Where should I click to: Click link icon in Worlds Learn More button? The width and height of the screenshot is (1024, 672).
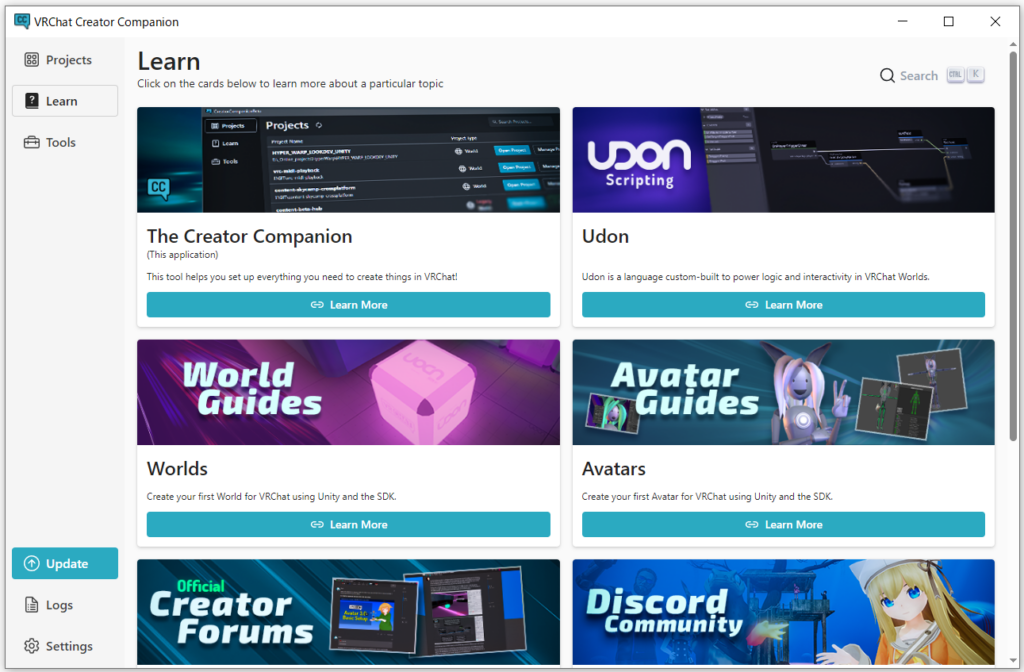[317, 525]
